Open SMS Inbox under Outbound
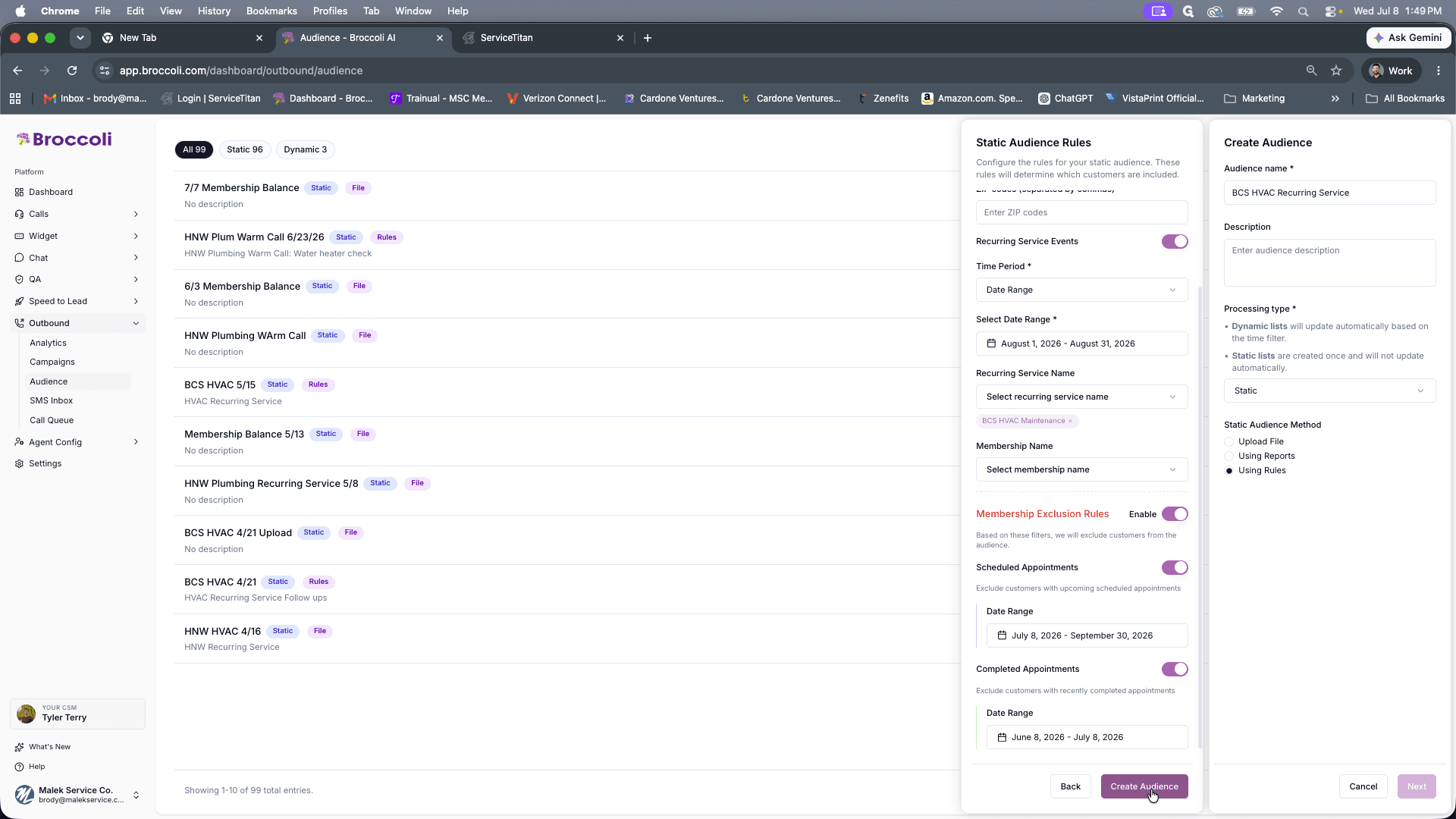The image size is (1456, 819). [52, 400]
